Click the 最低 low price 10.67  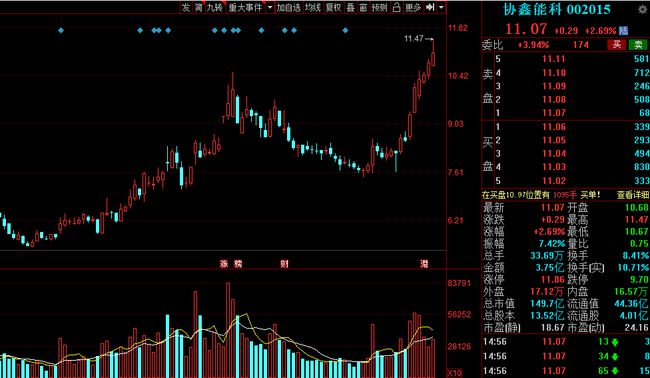pyautogui.click(x=638, y=231)
